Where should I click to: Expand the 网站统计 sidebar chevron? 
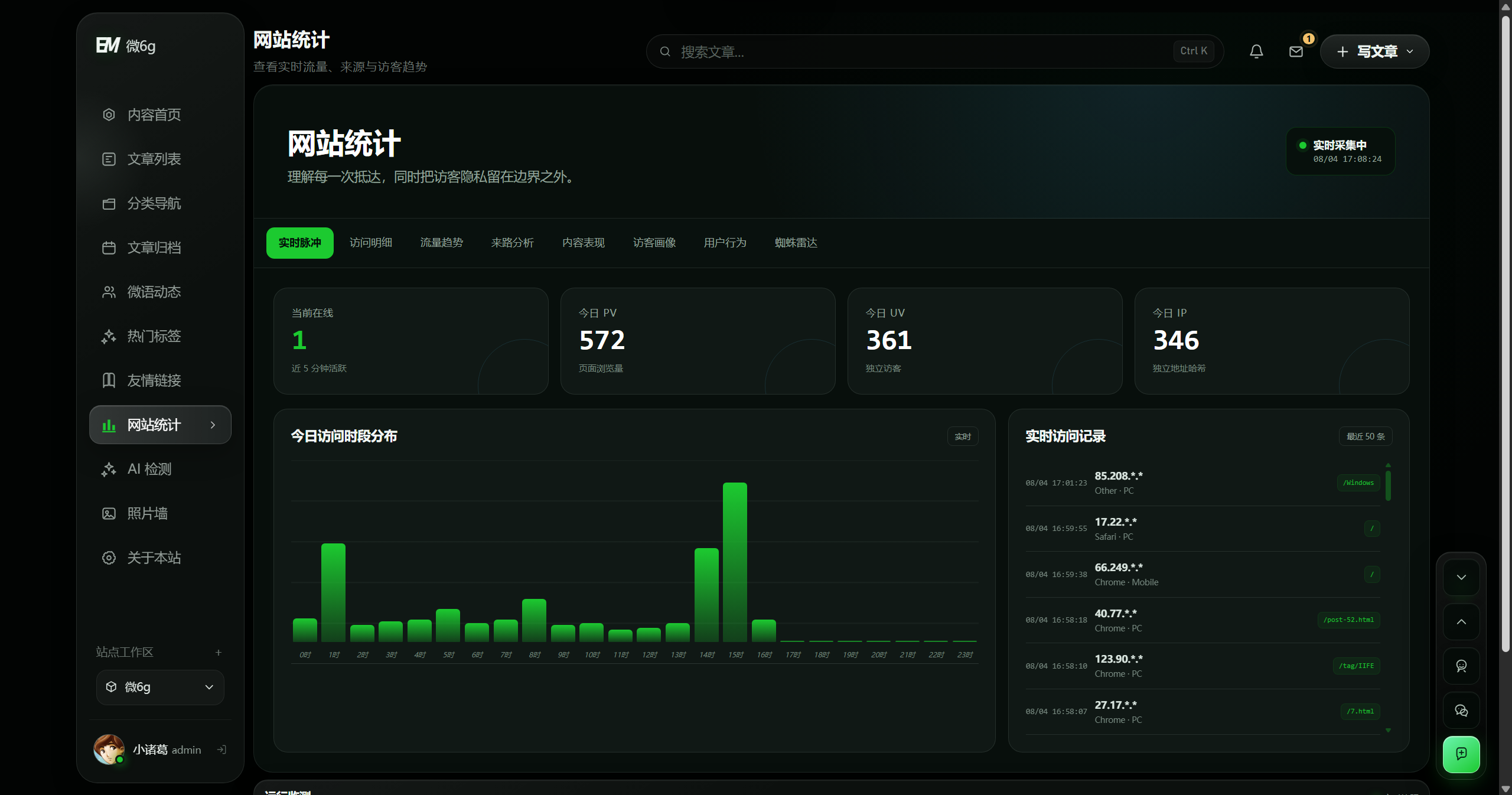click(x=213, y=425)
